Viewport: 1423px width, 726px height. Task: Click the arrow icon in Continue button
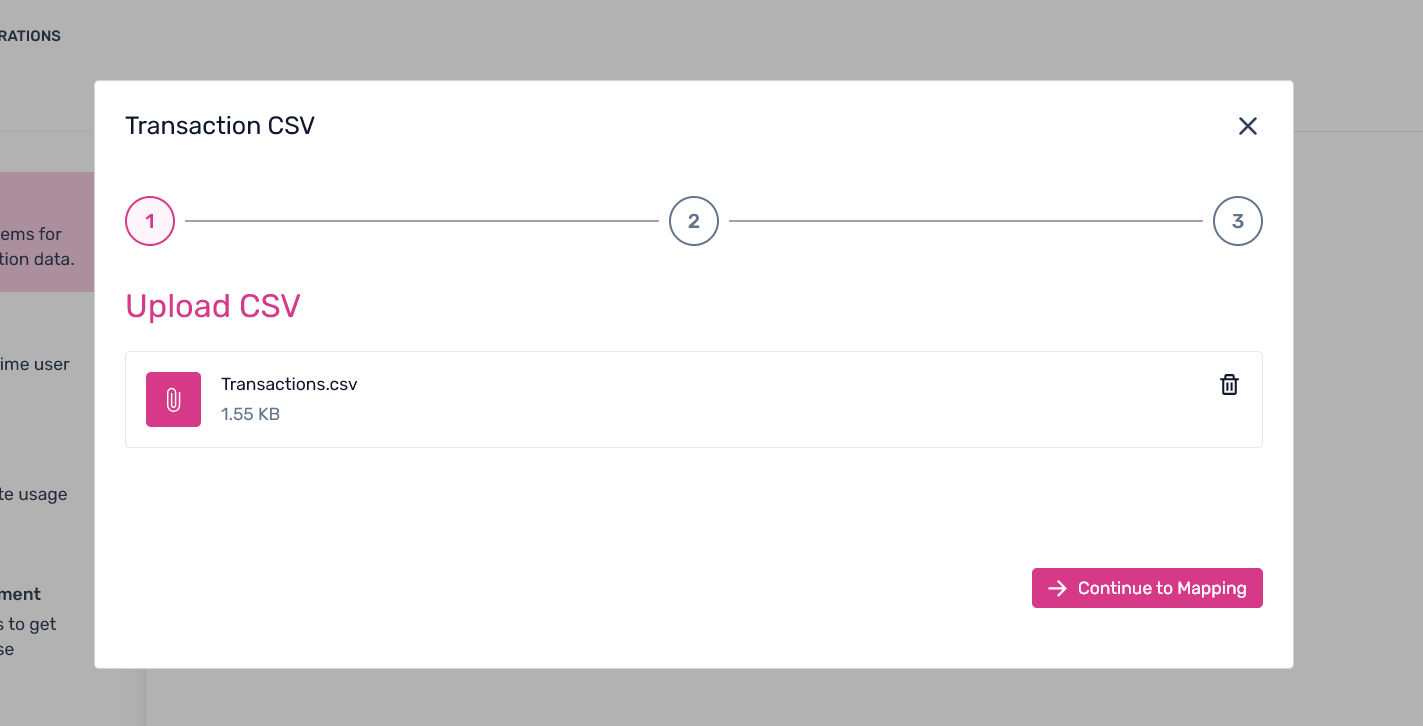[1057, 589]
